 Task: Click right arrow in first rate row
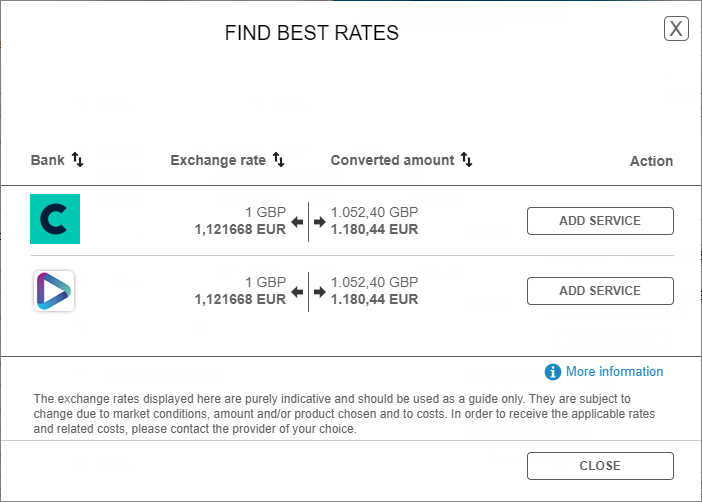point(320,222)
